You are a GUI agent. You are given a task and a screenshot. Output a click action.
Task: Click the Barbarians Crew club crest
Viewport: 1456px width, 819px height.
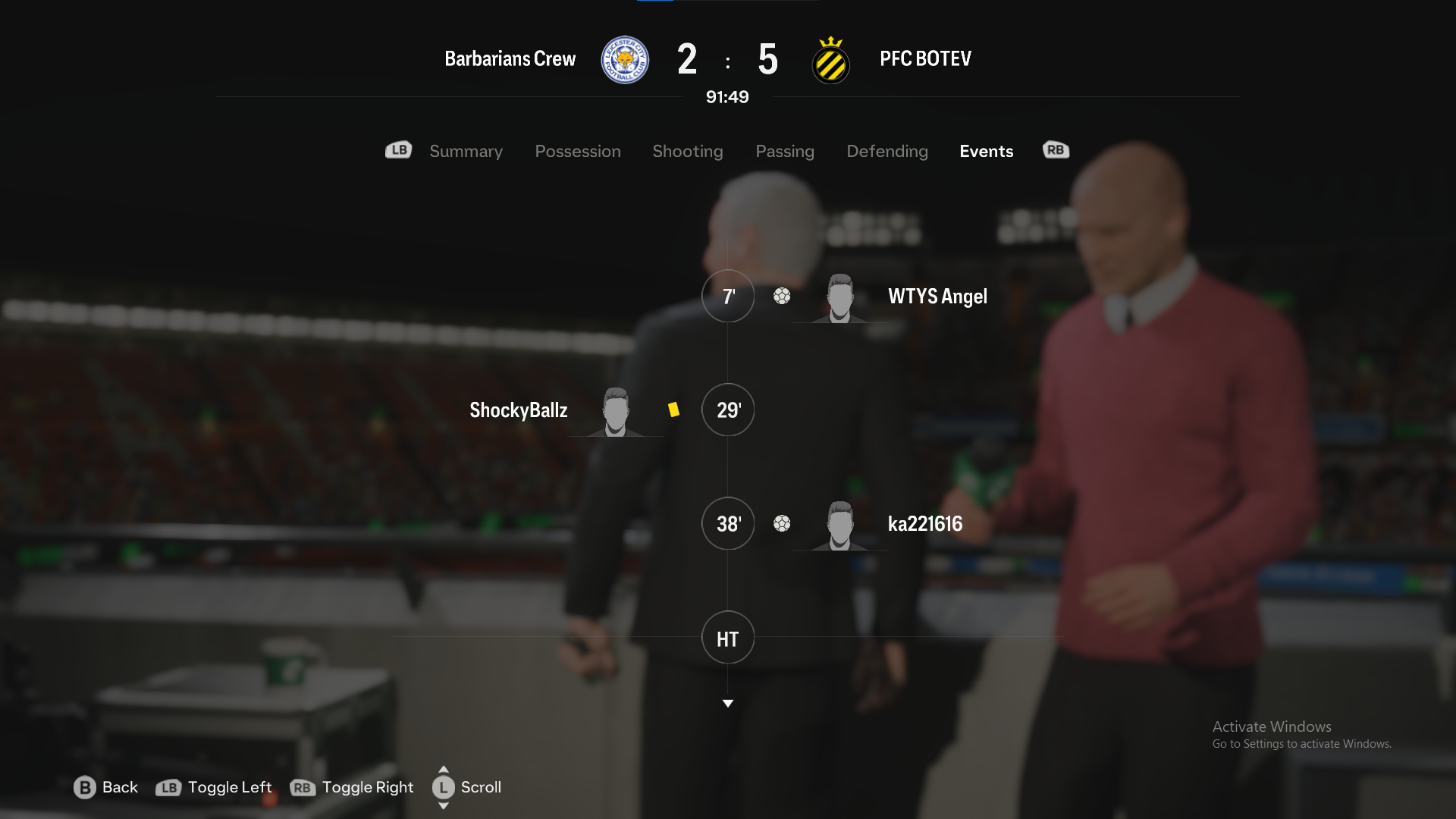[x=625, y=60]
